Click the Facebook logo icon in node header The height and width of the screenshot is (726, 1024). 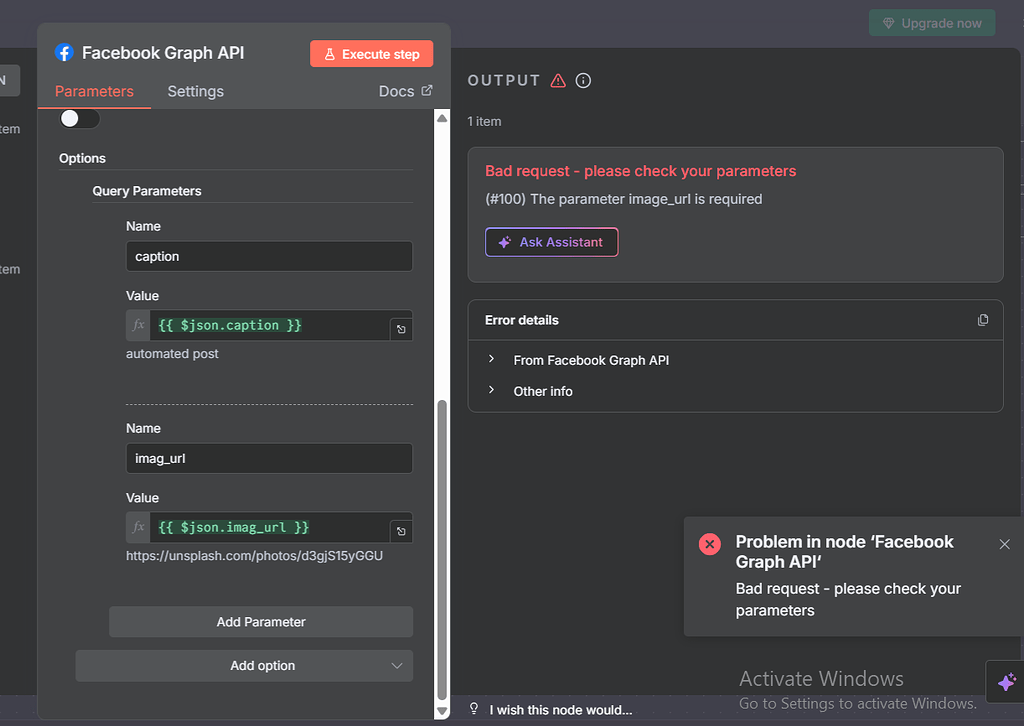tap(64, 53)
